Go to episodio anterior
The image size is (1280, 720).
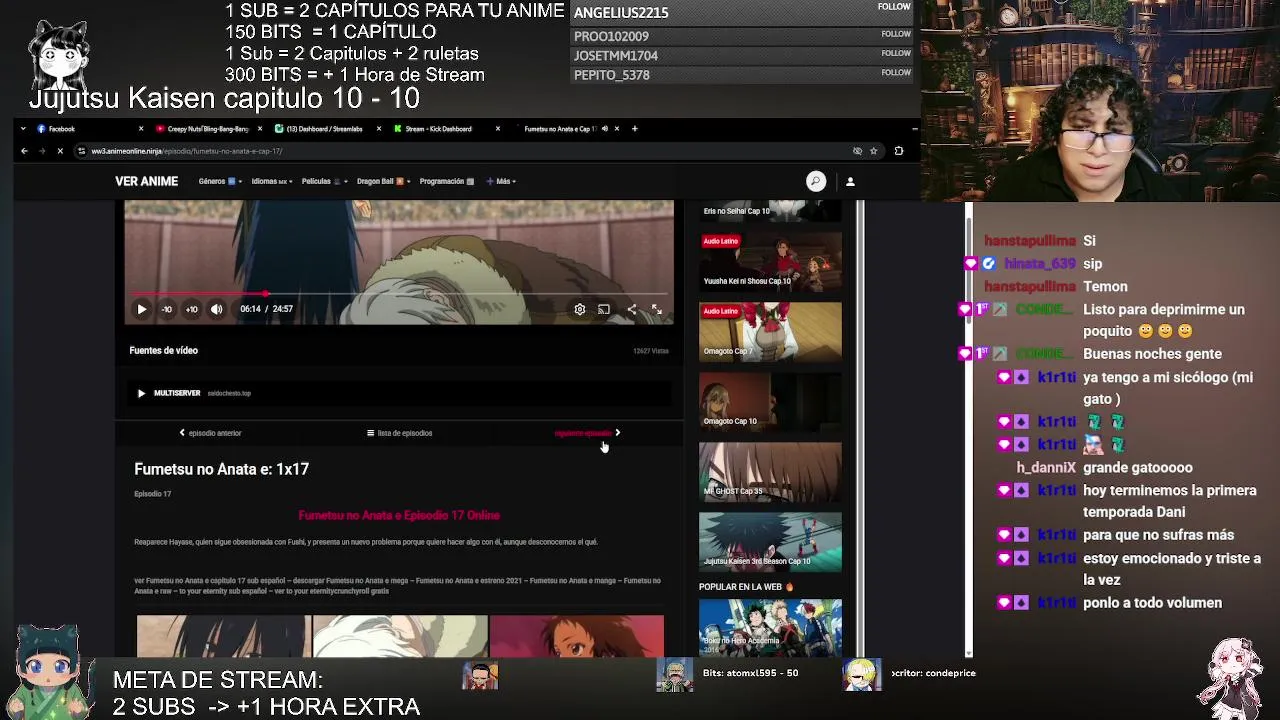click(x=210, y=433)
